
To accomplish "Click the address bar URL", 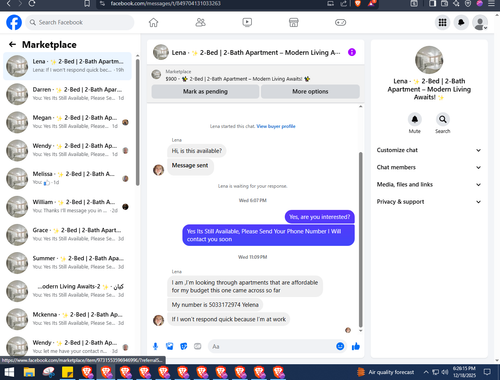I will click(166, 4).
